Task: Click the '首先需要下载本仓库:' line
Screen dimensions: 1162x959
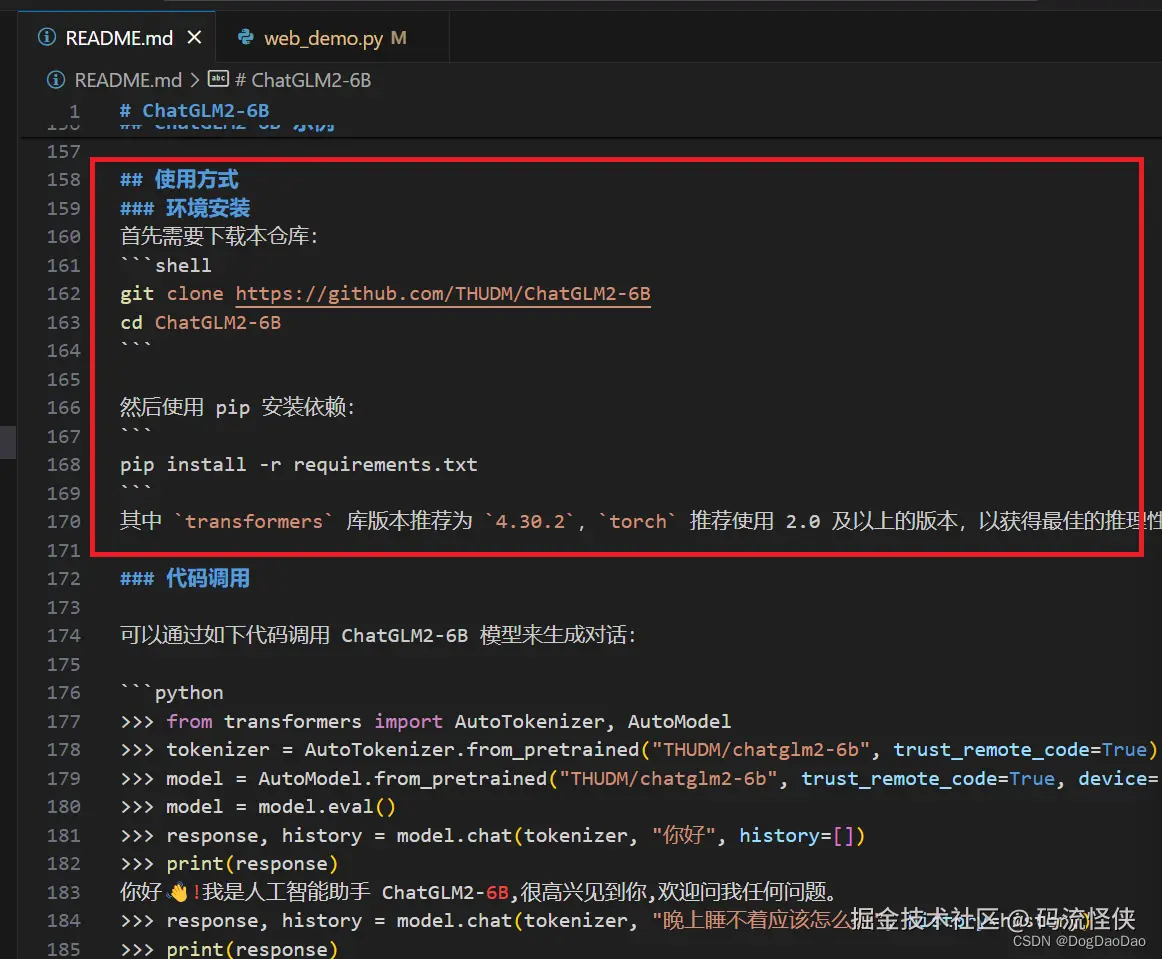Action: [219, 236]
